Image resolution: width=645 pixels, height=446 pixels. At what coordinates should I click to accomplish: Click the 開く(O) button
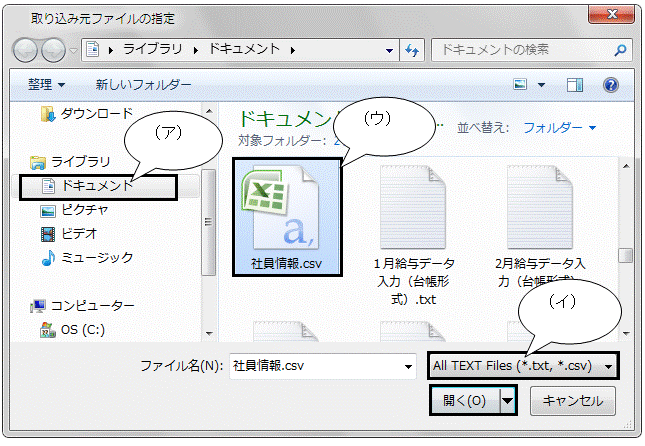(465, 400)
